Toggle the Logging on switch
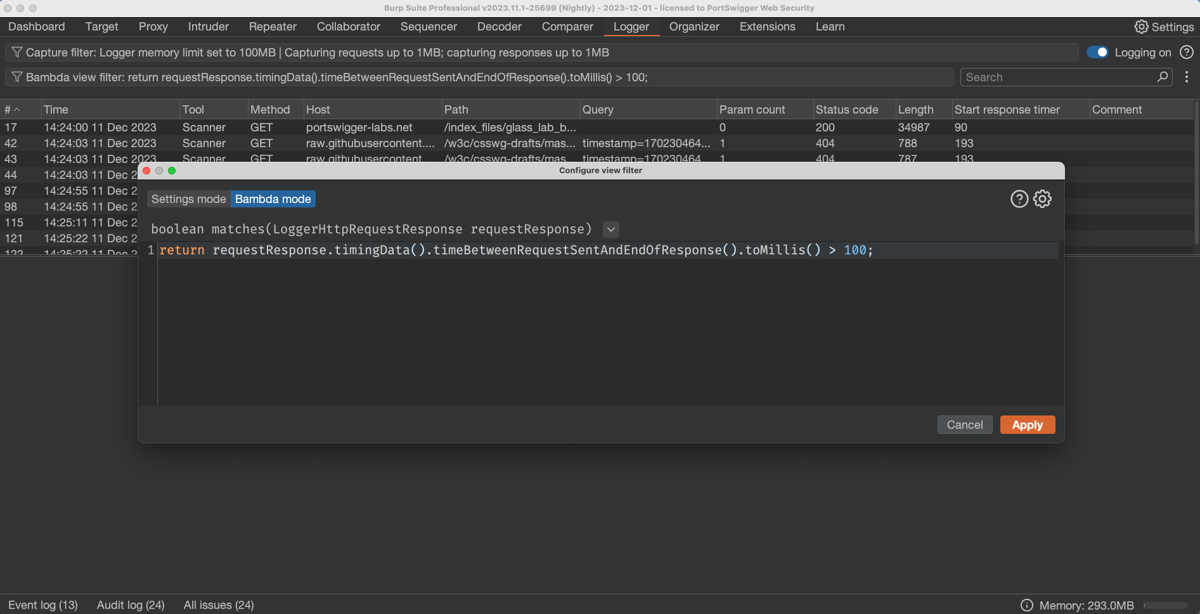Screen dimensions: 1200x614 [1097, 52]
